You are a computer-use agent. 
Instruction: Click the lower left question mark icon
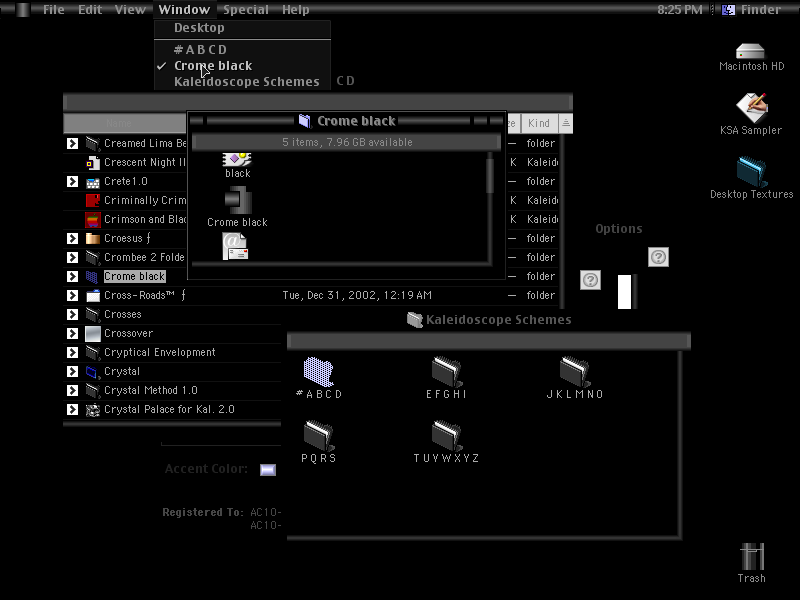pos(590,280)
